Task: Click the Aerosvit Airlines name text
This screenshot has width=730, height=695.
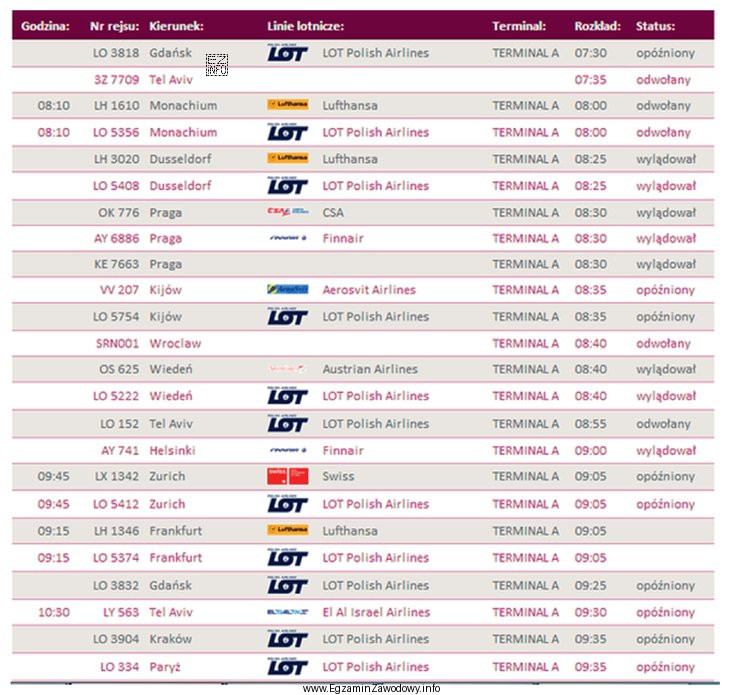Action: point(369,290)
